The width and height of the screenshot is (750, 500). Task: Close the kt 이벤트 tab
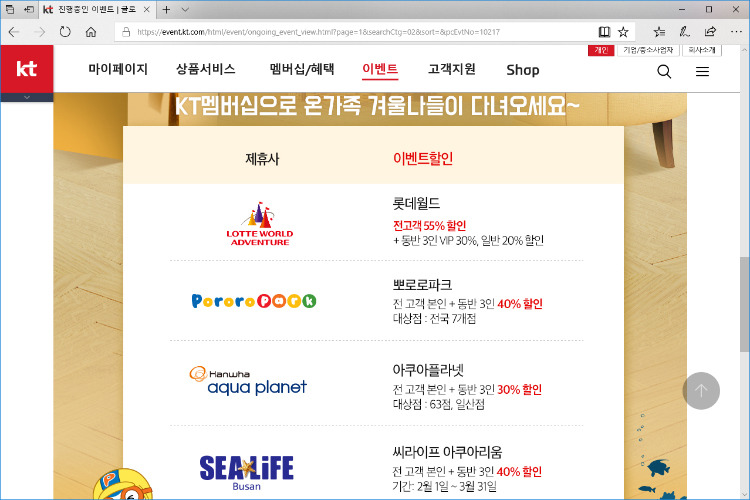147,9
